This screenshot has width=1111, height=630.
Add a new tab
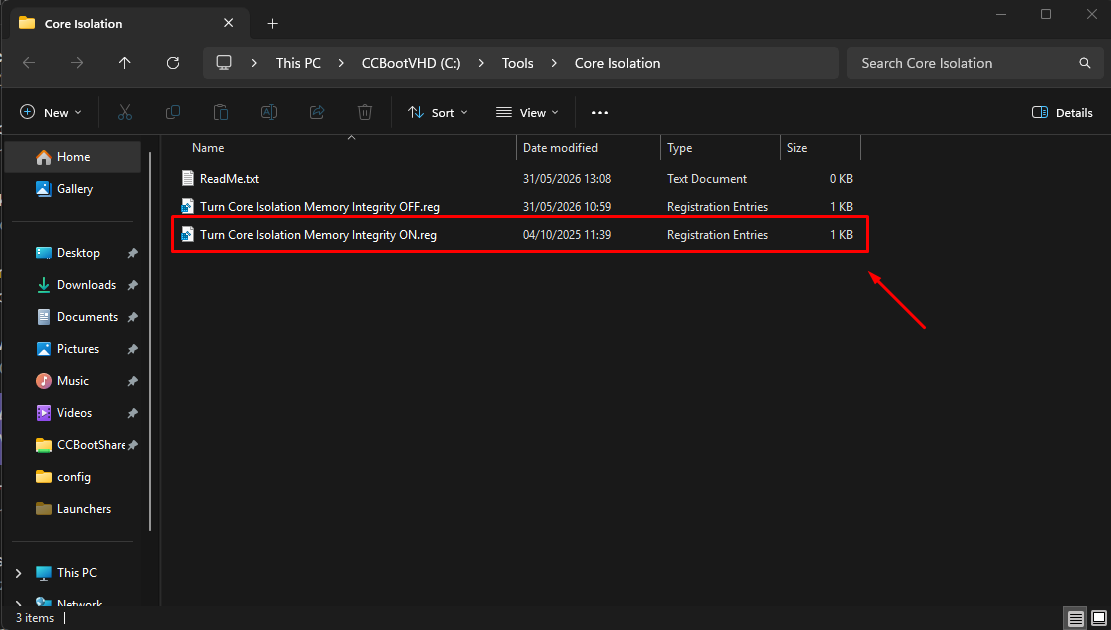click(273, 23)
